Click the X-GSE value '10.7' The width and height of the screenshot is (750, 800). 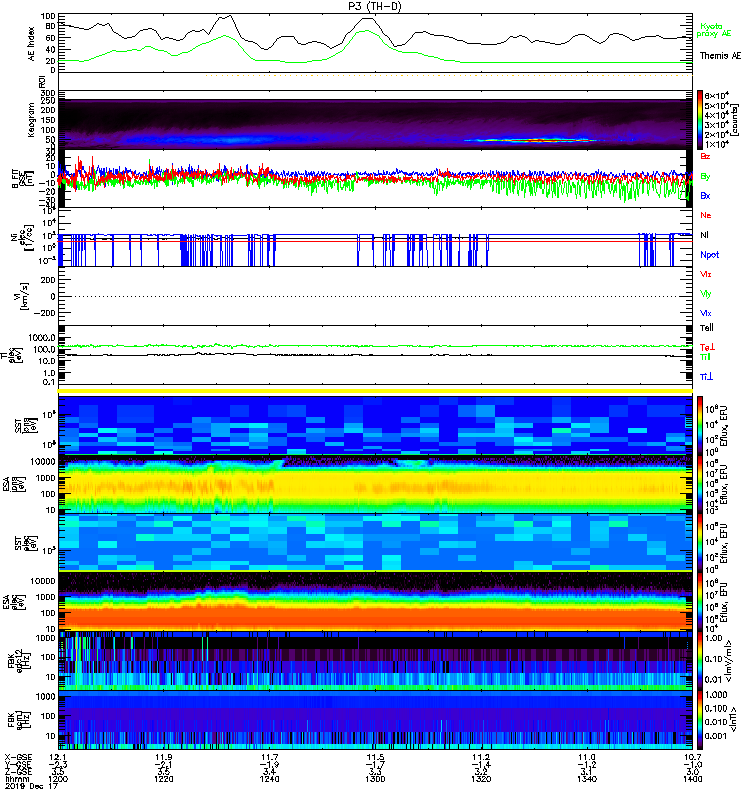point(692,757)
